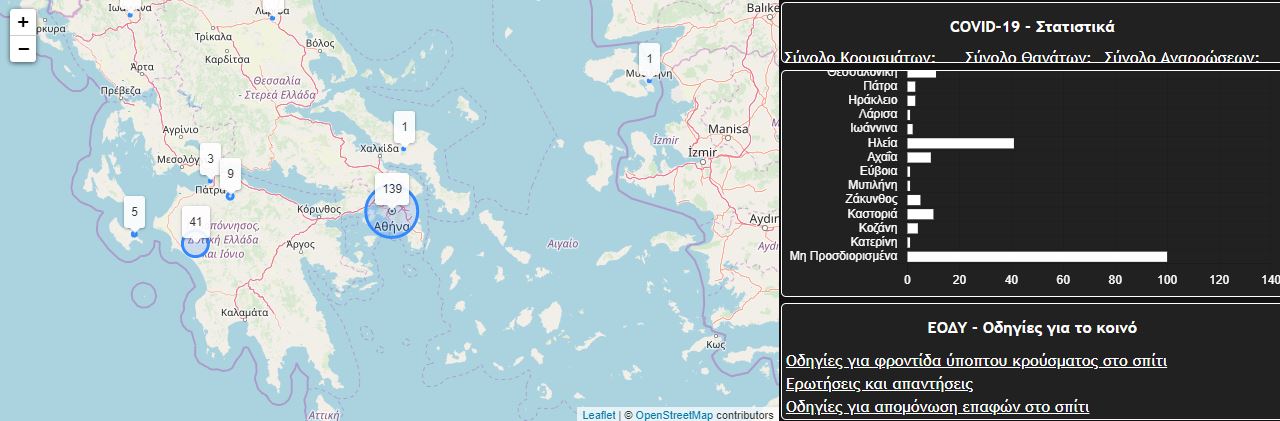Click the Ζάκυνθος bar in the chart

click(913, 200)
